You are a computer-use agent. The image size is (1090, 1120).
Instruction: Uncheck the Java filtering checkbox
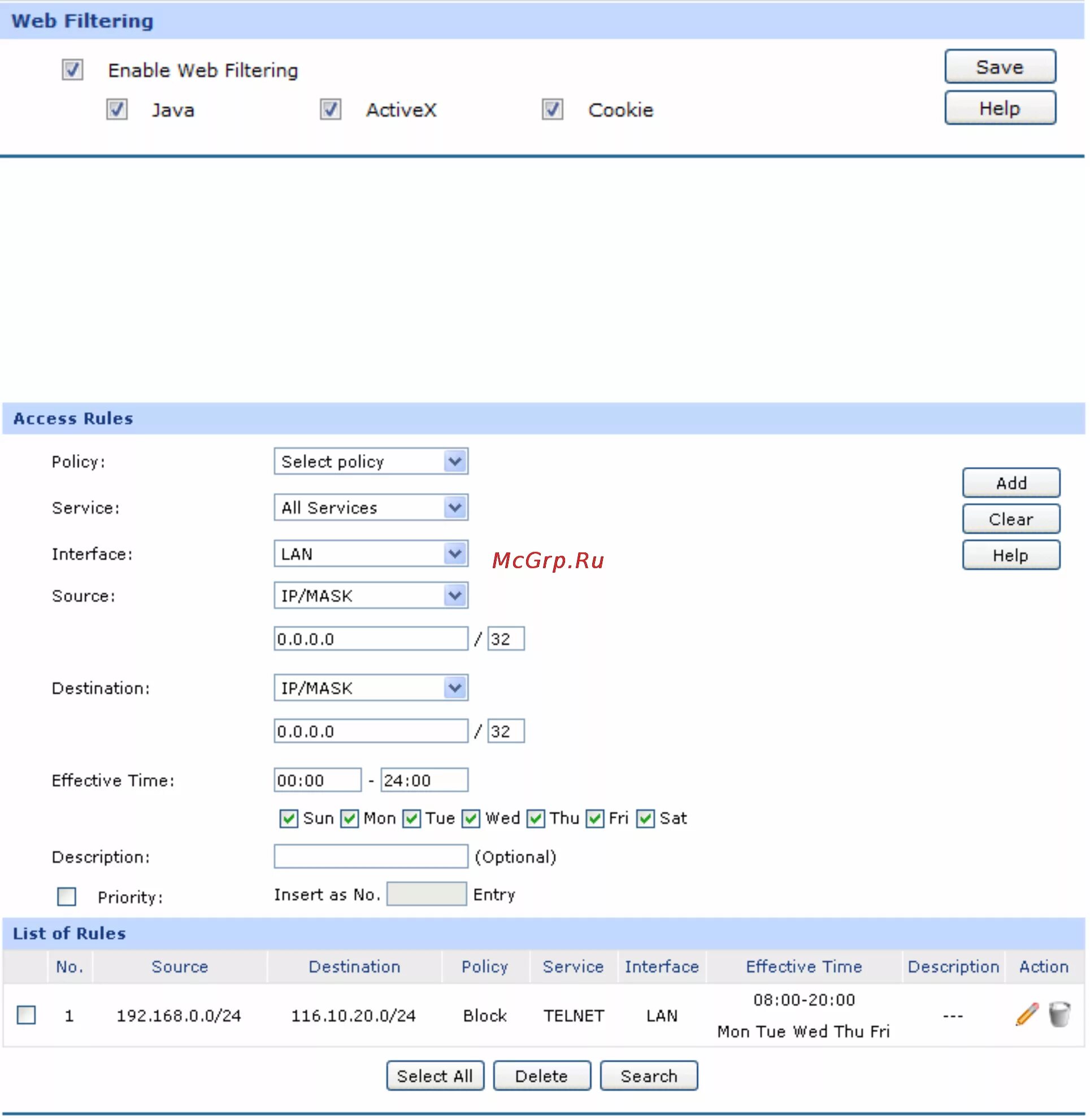tap(117, 110)
